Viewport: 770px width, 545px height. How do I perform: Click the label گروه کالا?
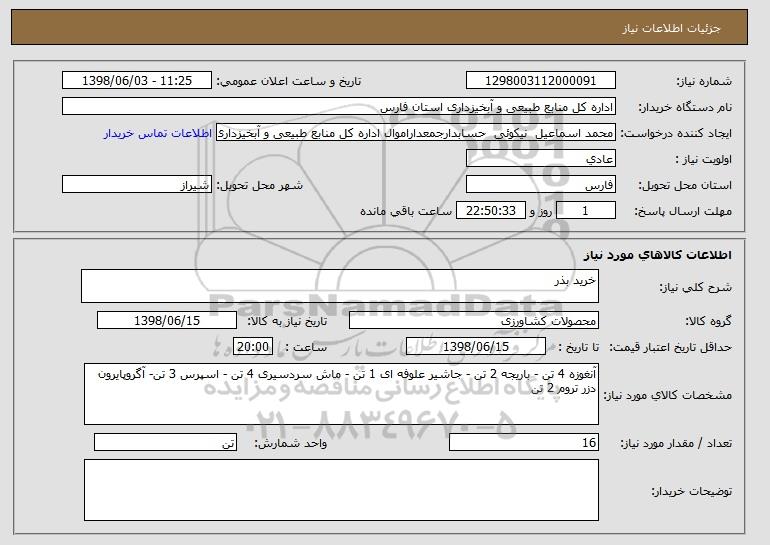(709, 321)
